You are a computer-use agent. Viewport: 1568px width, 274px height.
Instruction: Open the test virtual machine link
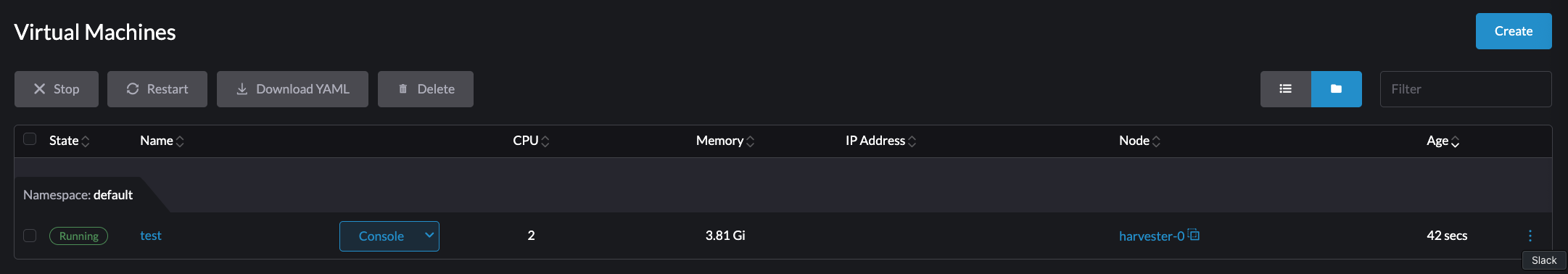pos(151,236)
